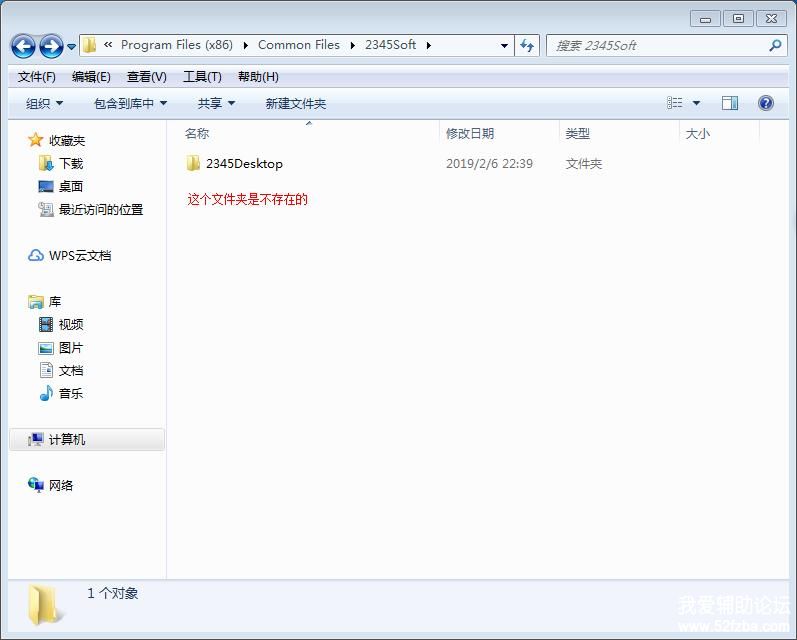Screen dimensions: 797x640
Task: Click 新建文件夹 button
Action: click(296, 104)
